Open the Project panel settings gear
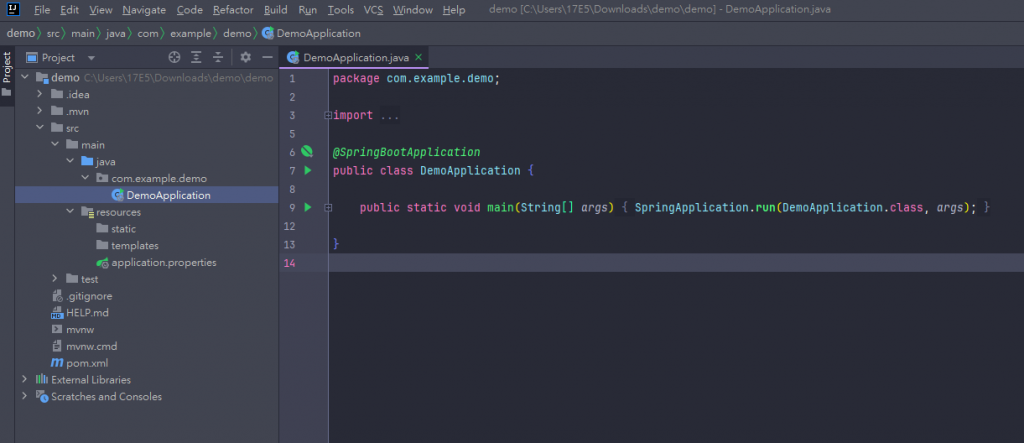The width and height of the screenshot is (1024, 443). coord(246,57)
